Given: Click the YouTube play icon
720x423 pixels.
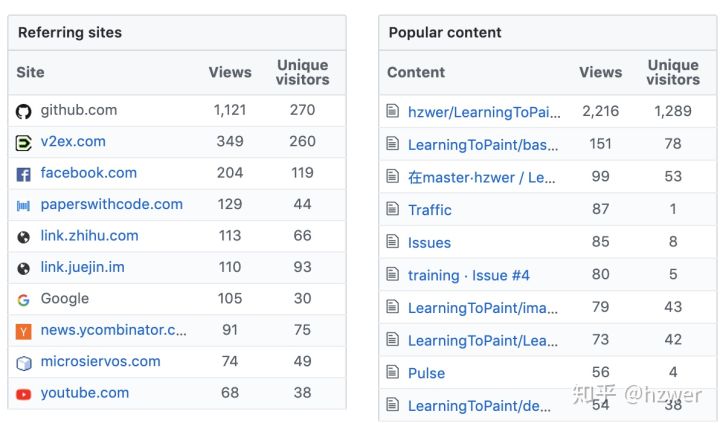Looking at the screenshot, I should coord(24,394).
